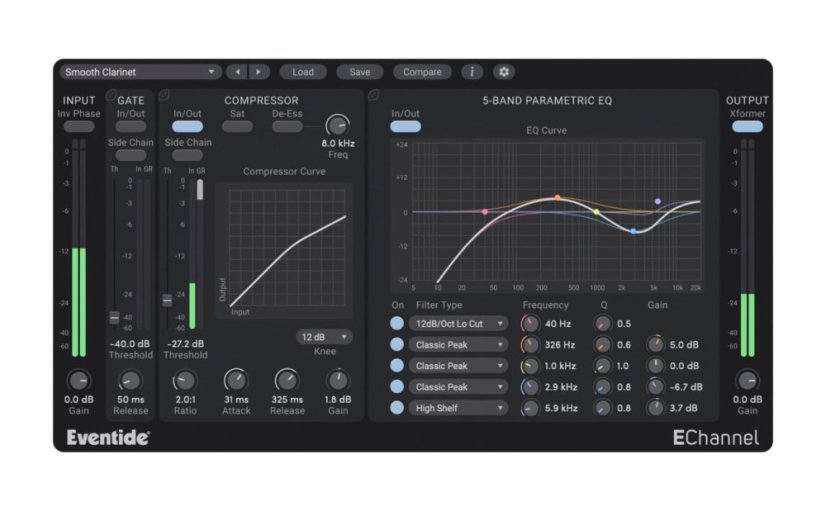Click the yellow EQ curve node
The width and height of the screenshot is (826, 511).
tap(596, 212)
